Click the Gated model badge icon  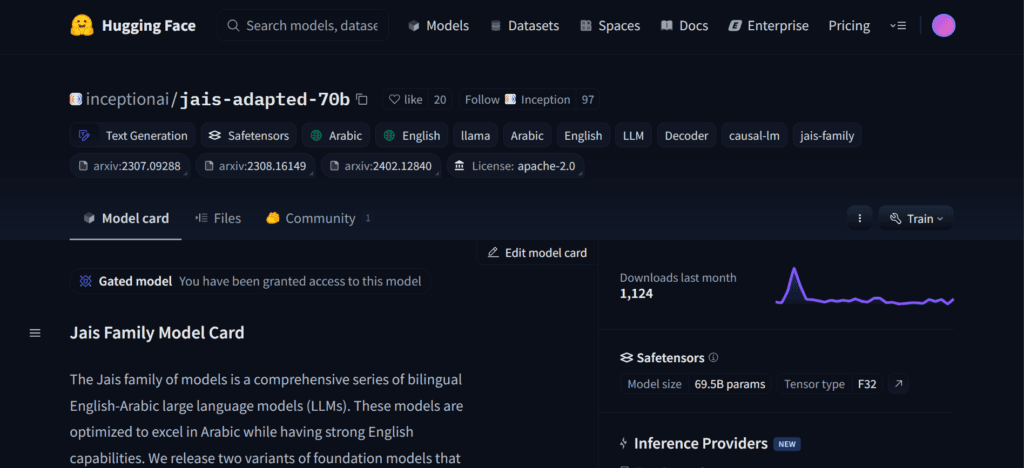[85, 281]
